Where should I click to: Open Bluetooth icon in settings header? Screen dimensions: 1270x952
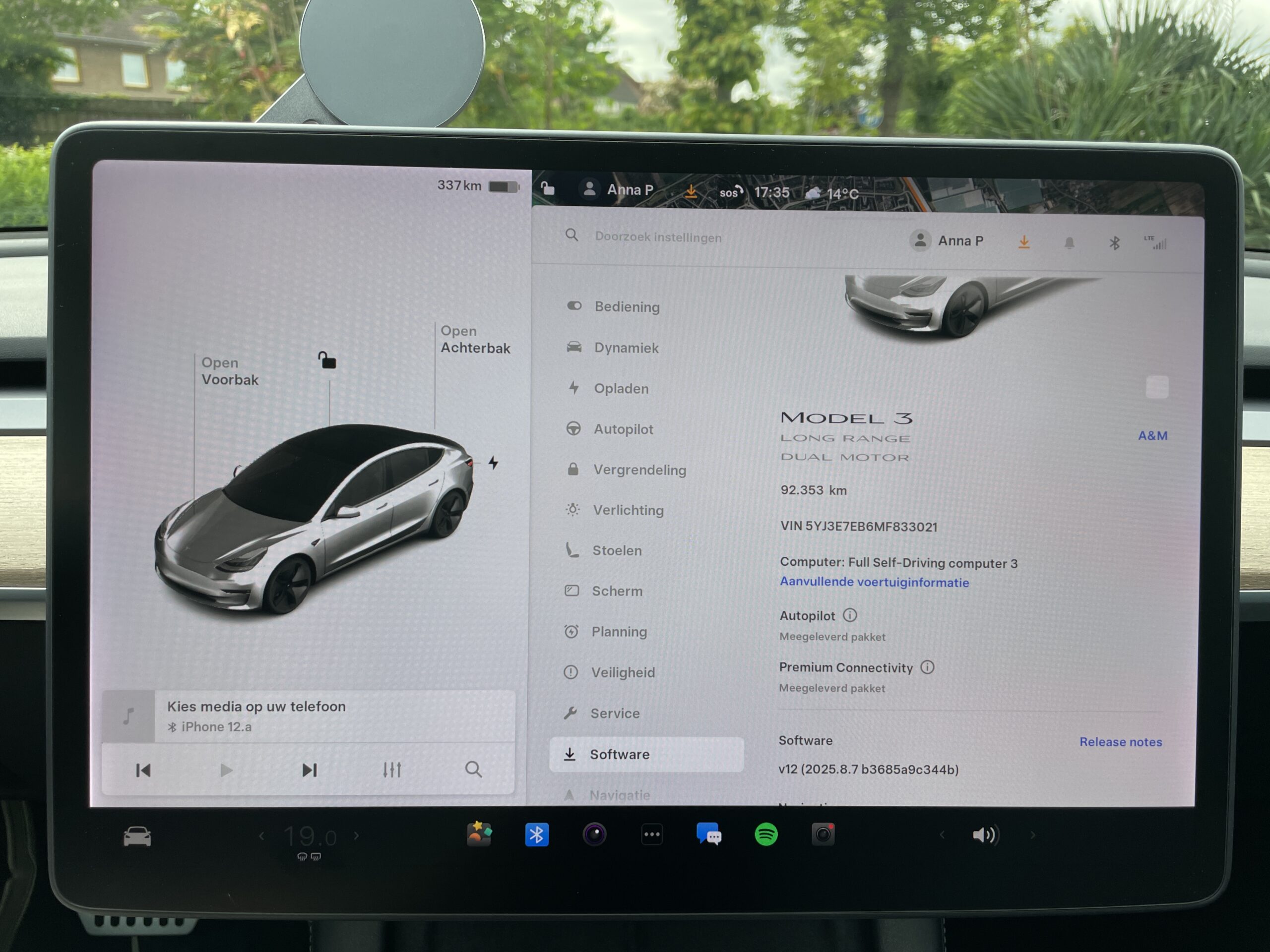1114,243
